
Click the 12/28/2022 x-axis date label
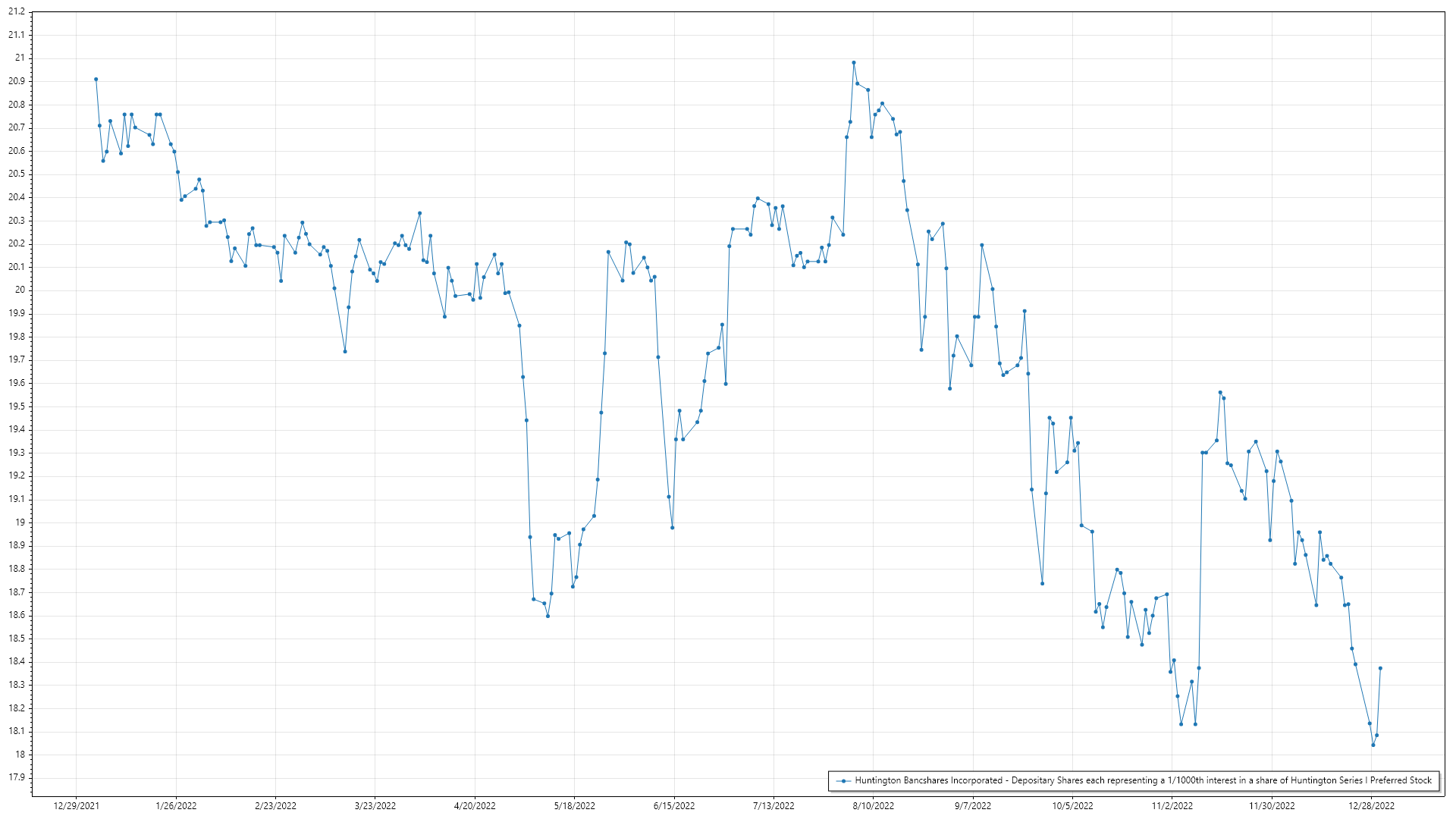click(x=1371, y=806)
